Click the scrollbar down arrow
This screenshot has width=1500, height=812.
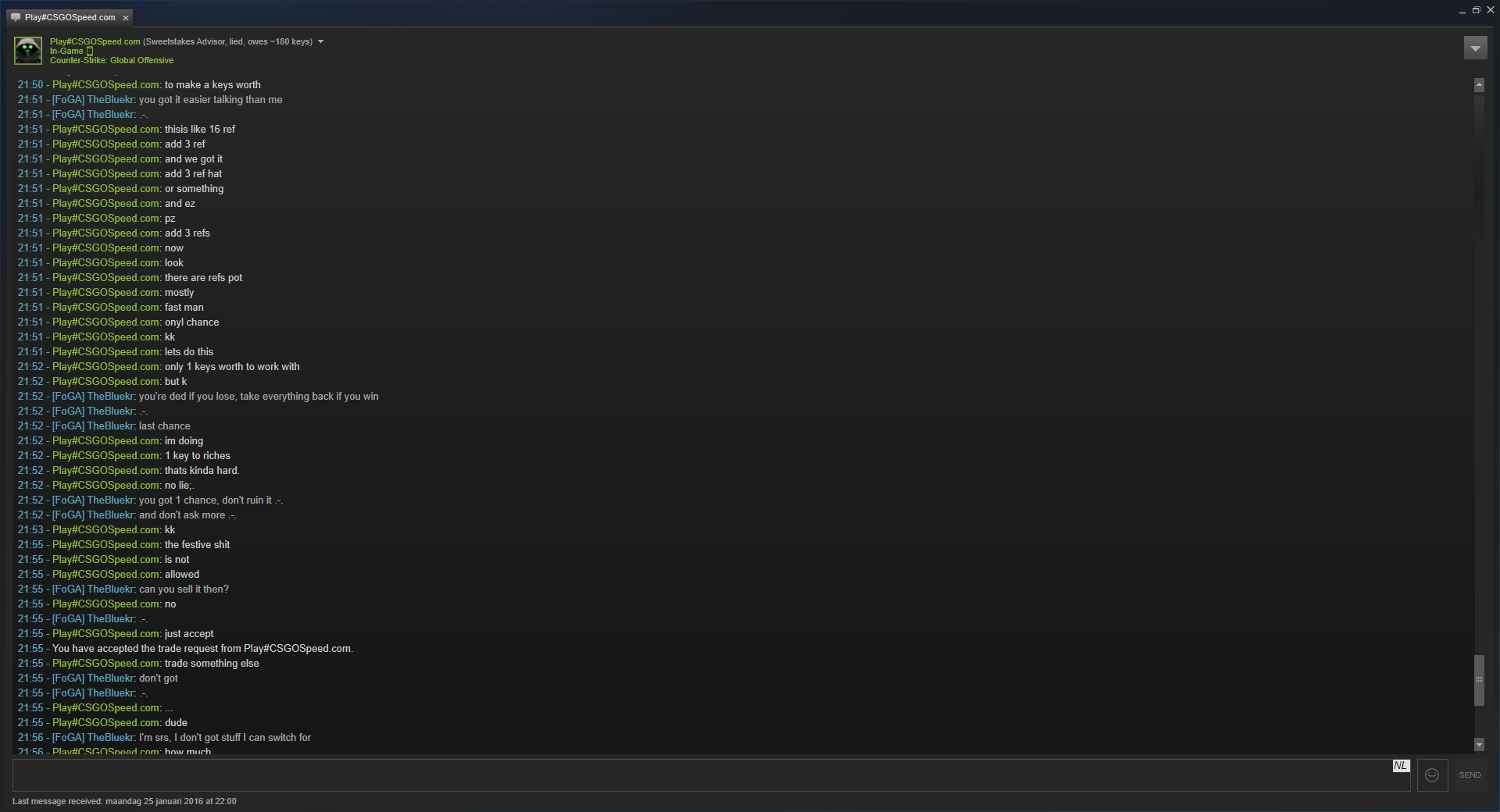(x=1479, y=745)
